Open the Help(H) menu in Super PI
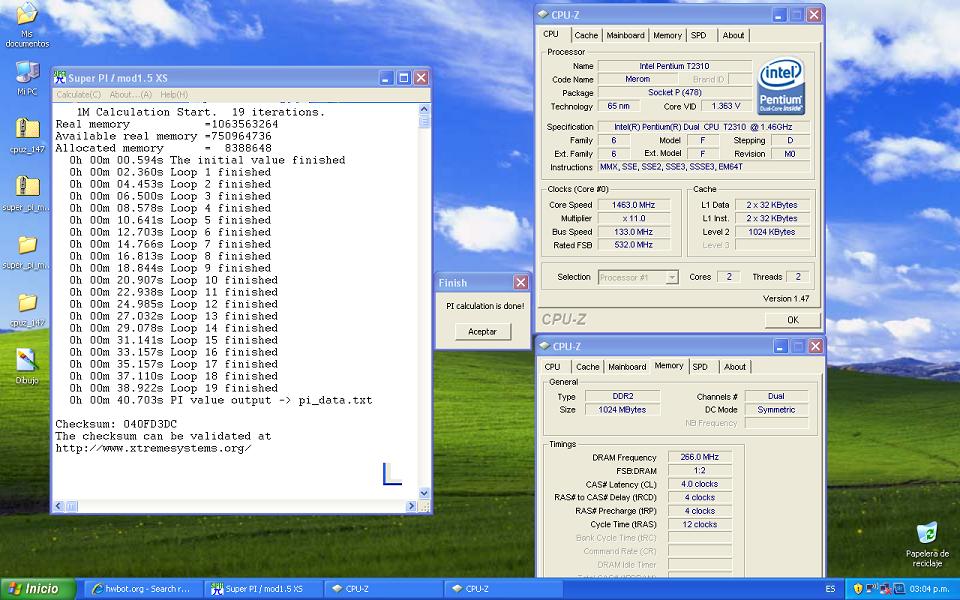Screen dimensions: 960x600 click(174, 94)
